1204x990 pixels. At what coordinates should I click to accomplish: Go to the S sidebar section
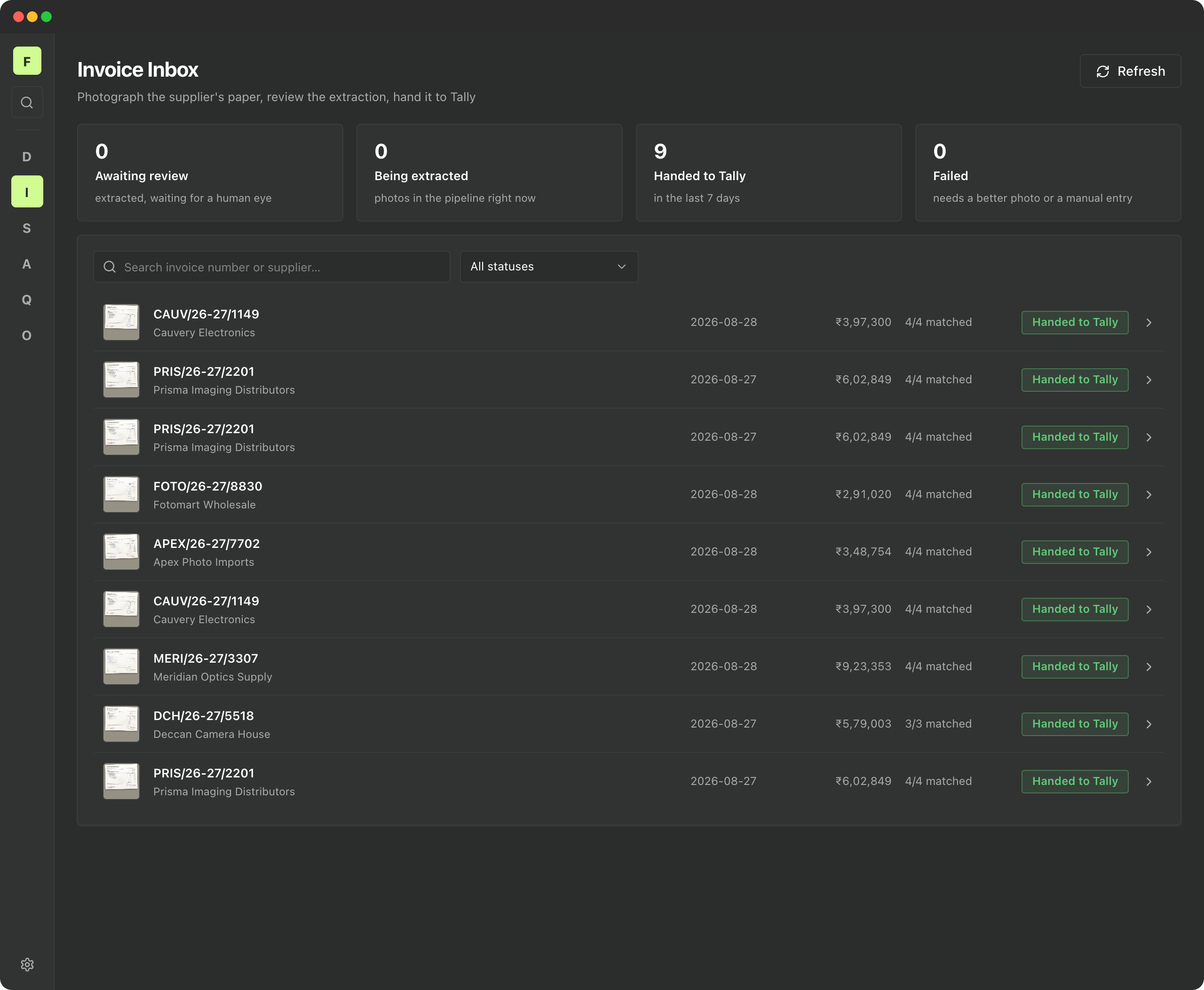27,228
